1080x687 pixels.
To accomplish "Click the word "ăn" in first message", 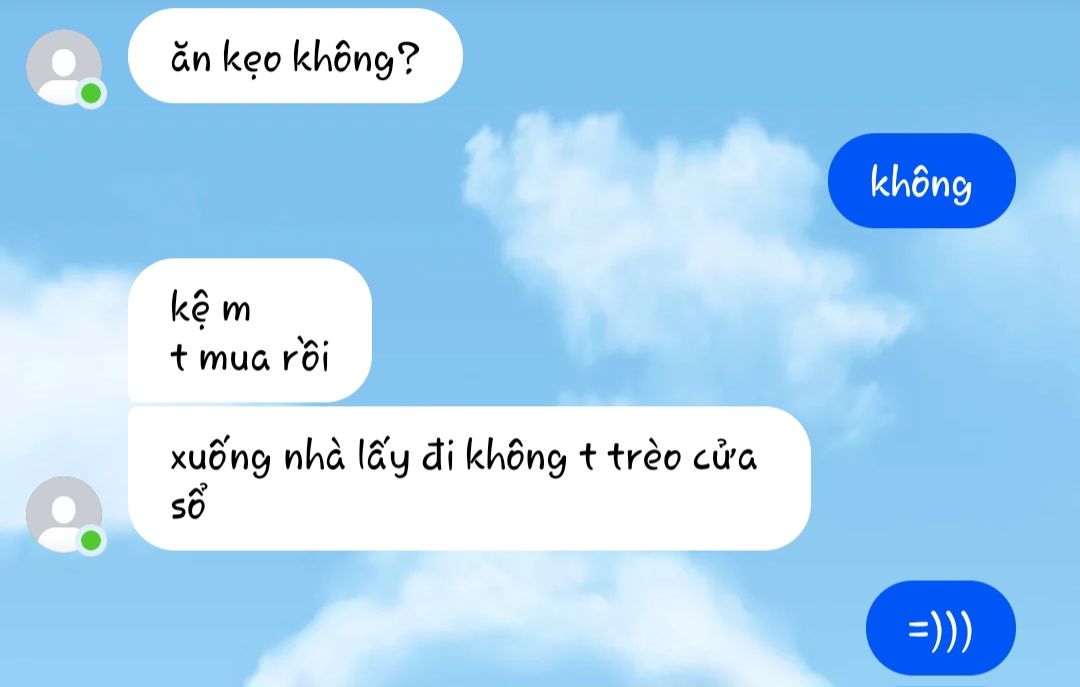I will click(191, 57).
